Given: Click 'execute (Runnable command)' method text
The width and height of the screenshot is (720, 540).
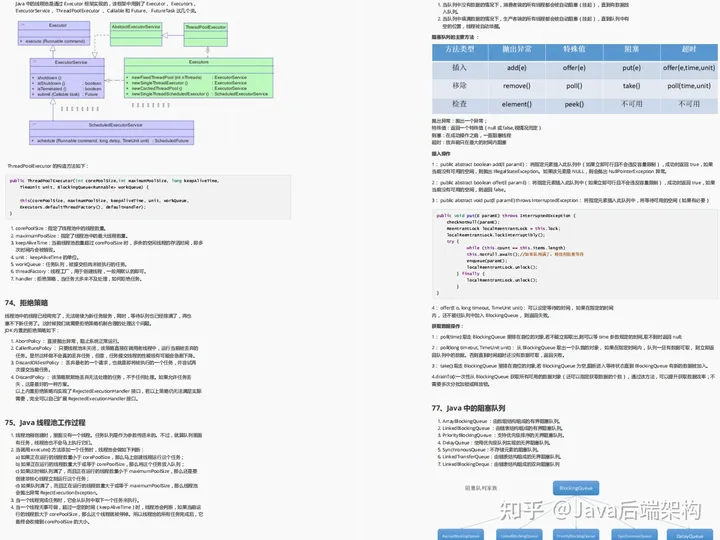Looking at the screenshot, I should [x=55, y=41].
